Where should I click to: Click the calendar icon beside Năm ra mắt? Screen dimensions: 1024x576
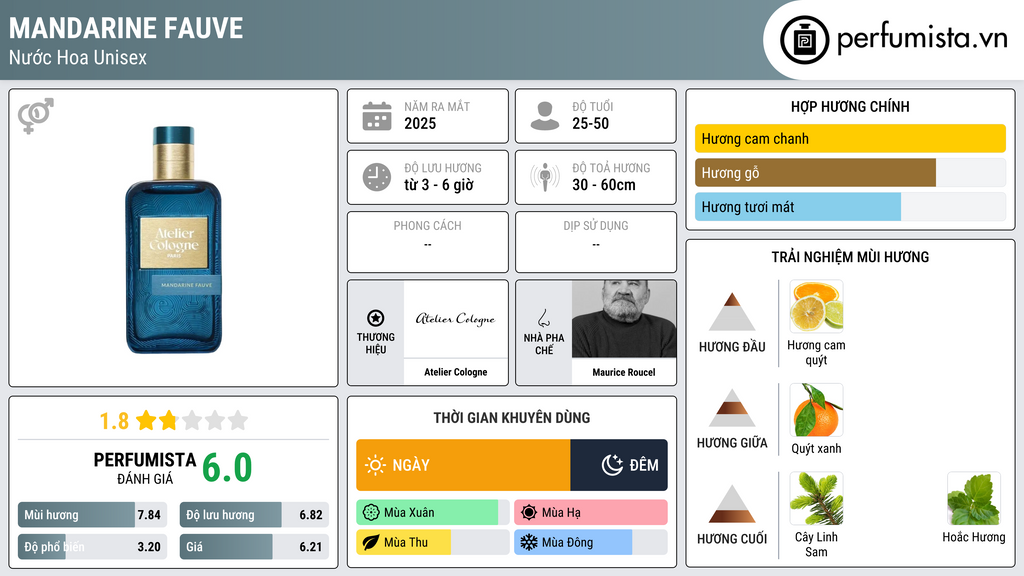(x=377, y=116)
